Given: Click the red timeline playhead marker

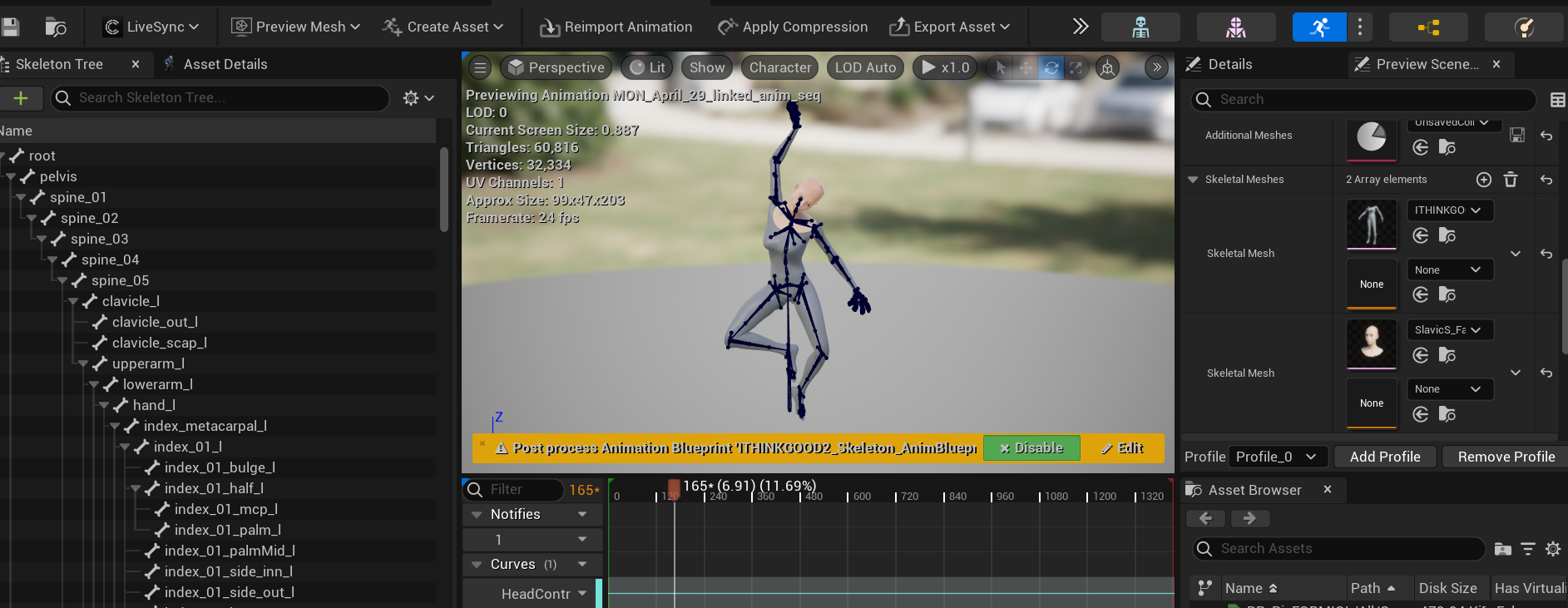Looking at the screenshot, I should tap(674, 488).
